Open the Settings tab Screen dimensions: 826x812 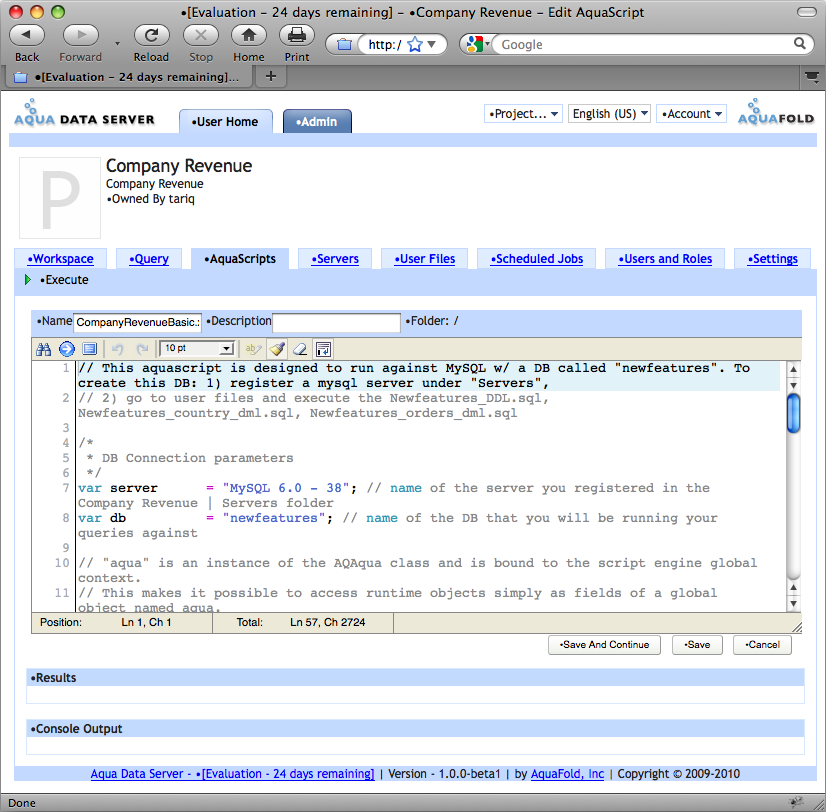(772, 259)
